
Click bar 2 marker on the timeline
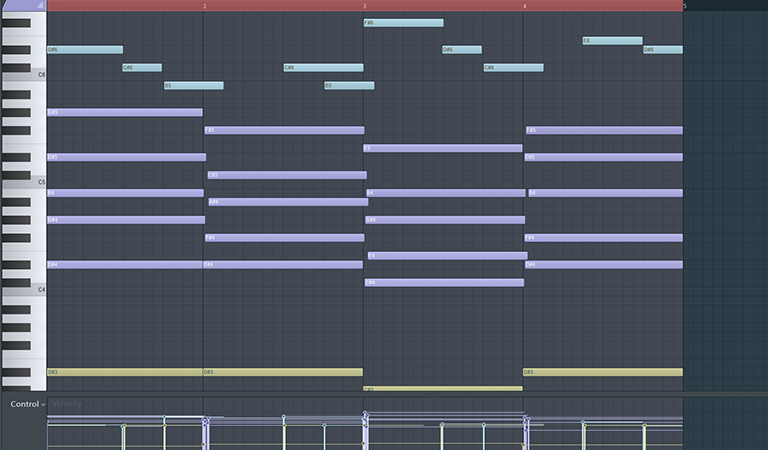tap(204, 6)
